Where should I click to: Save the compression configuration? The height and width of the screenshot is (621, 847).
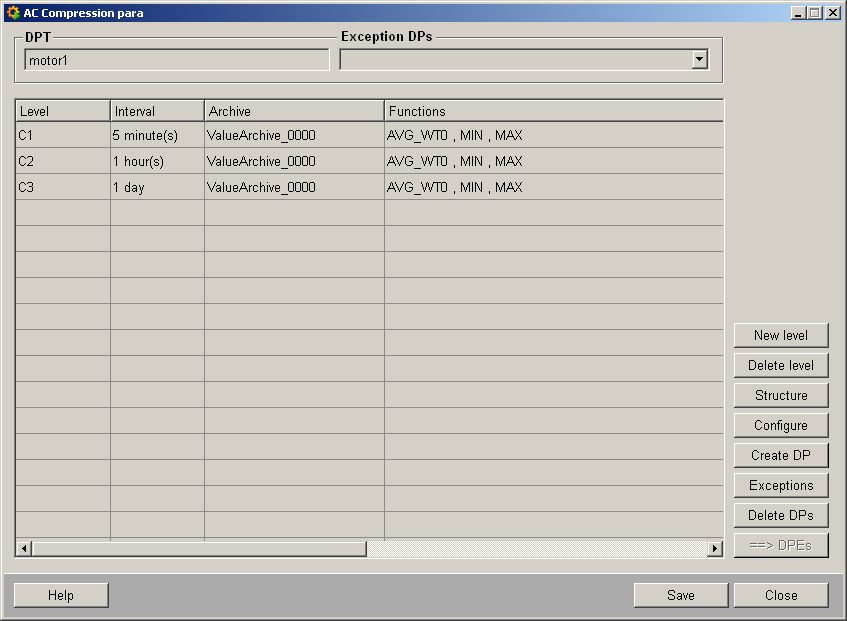coord(680,596)
